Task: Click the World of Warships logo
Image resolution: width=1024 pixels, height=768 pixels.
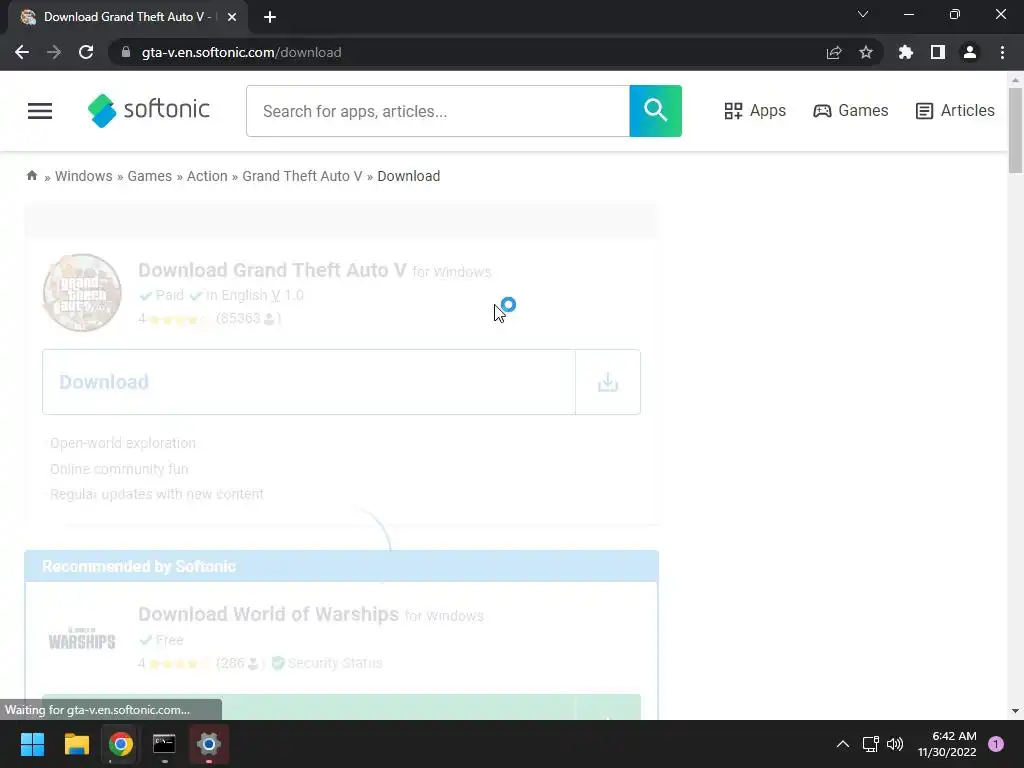Action: 82,639
